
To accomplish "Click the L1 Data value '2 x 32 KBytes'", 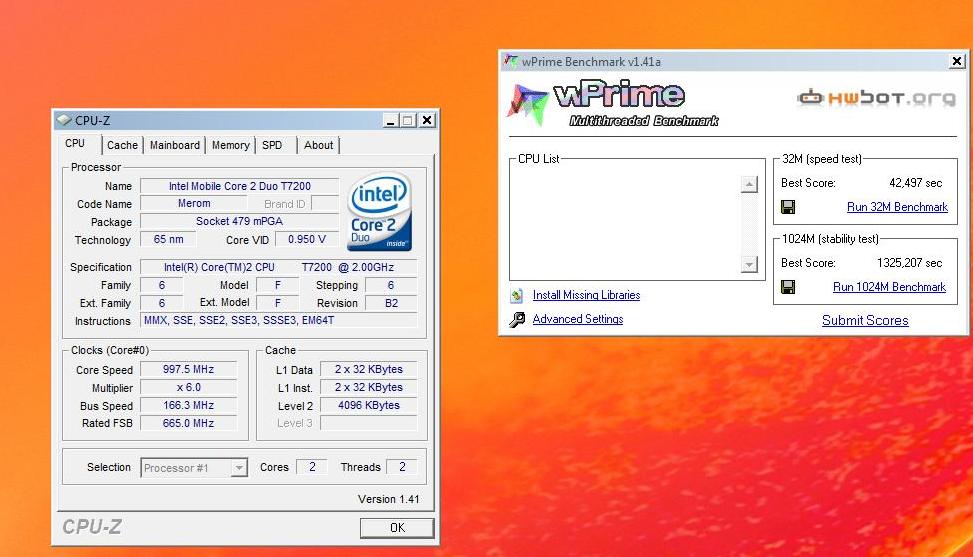I will [x=369, y=370].
